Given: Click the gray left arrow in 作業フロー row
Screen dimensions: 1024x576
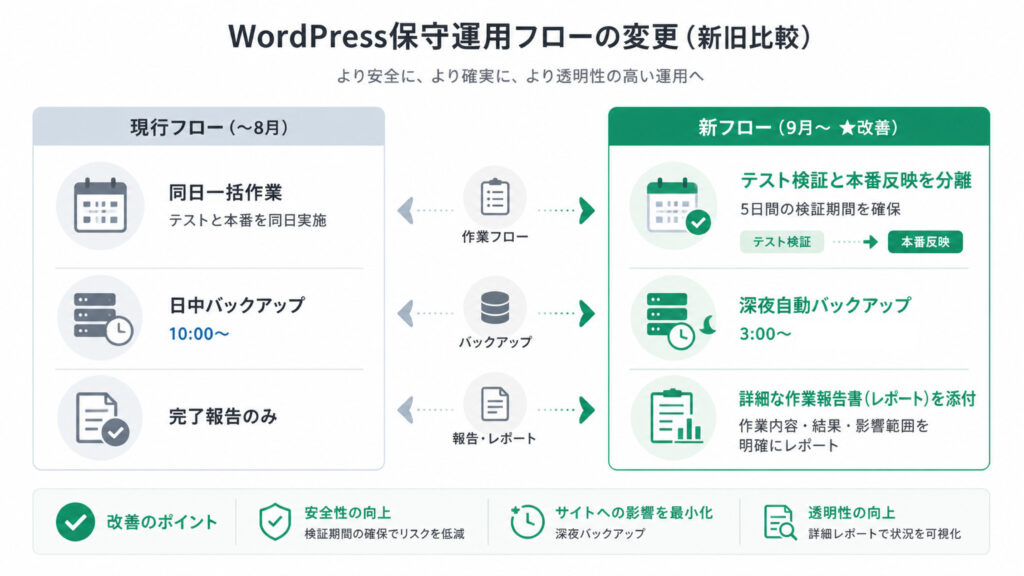Looking at the screenshot, I should tap(406, 210).
